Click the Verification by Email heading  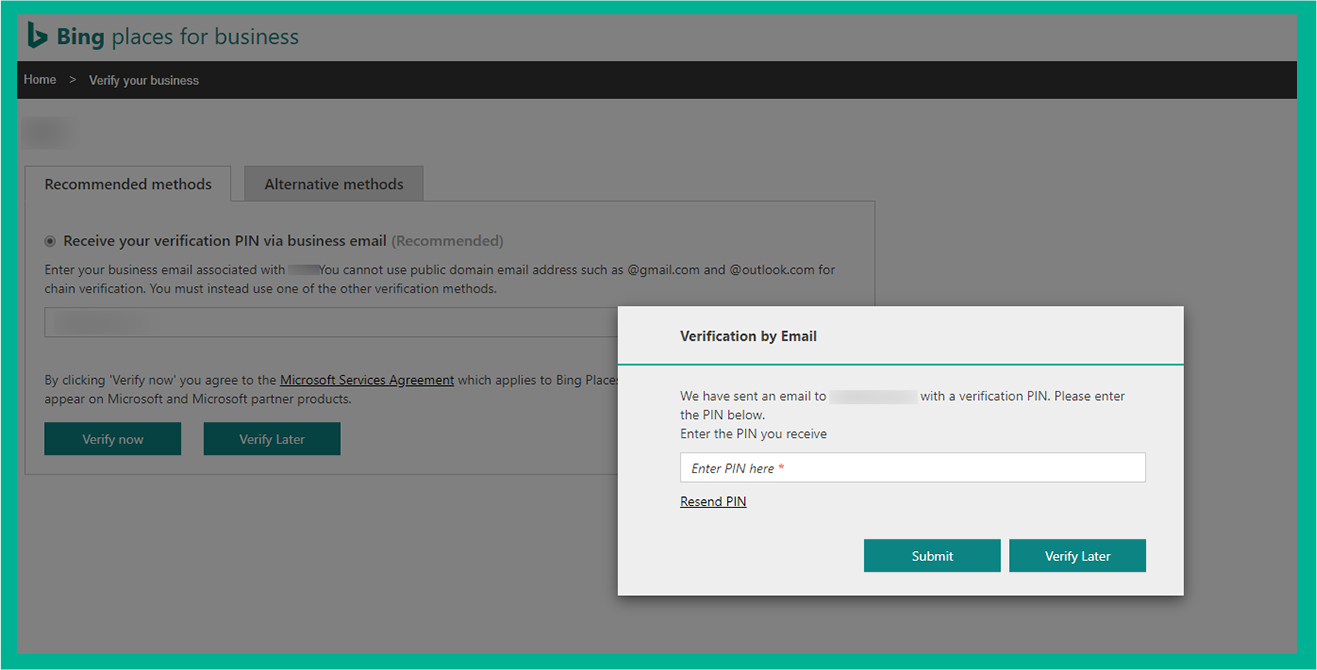point(748,336)
